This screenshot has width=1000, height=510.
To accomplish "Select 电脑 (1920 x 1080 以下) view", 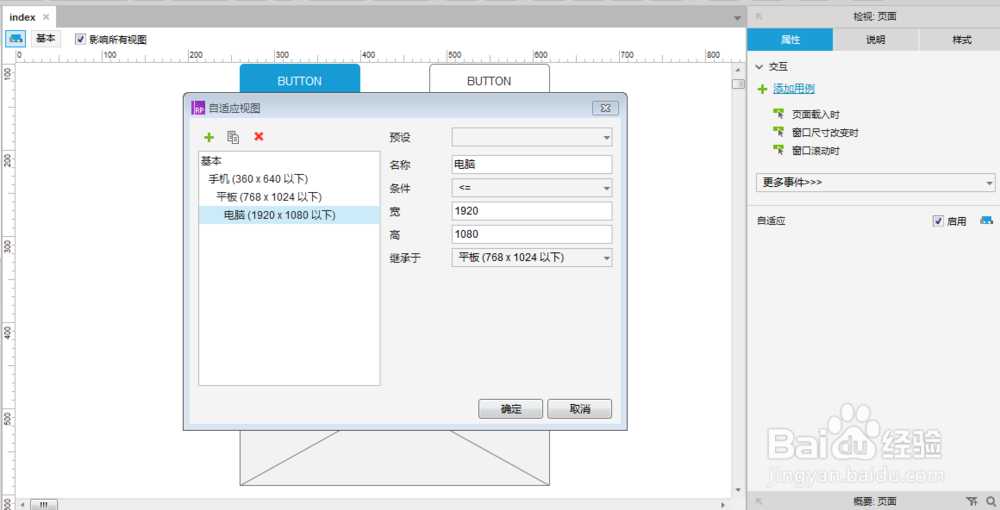I will (x=289, y=215).
